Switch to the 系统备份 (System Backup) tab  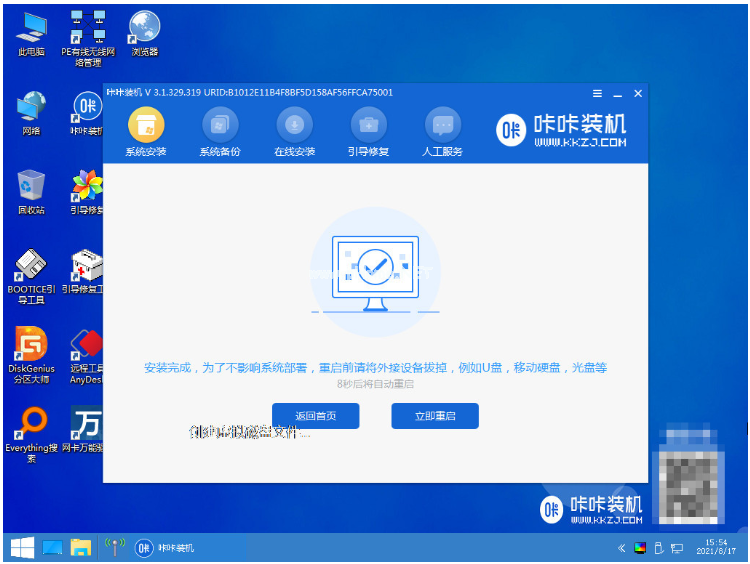220,132
